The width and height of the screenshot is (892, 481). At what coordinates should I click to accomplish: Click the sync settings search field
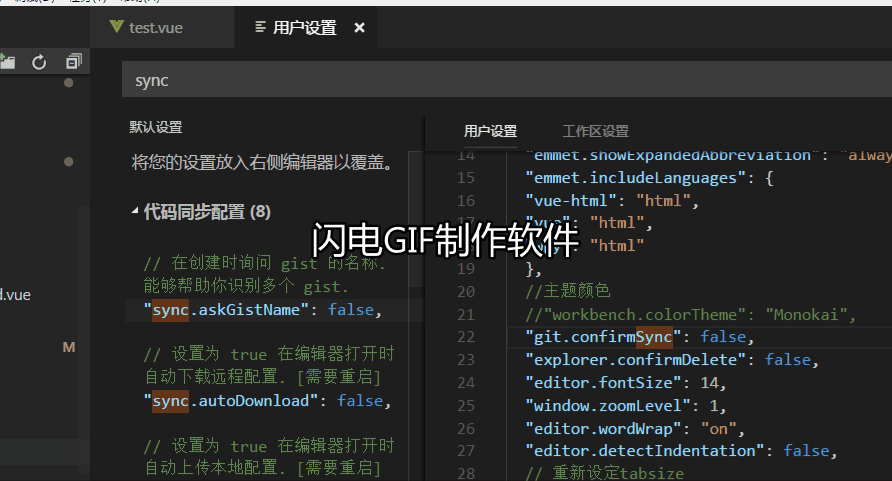tap(506, 80)
